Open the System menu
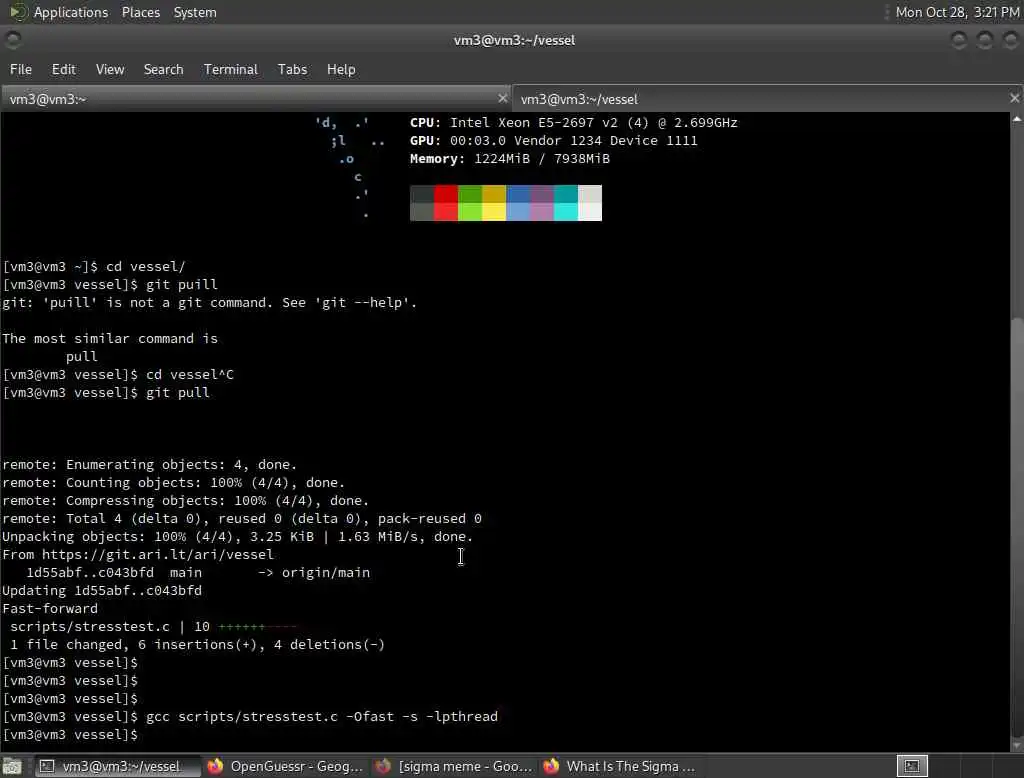This screenshot has height=778, width=1024. pos(195,12)
